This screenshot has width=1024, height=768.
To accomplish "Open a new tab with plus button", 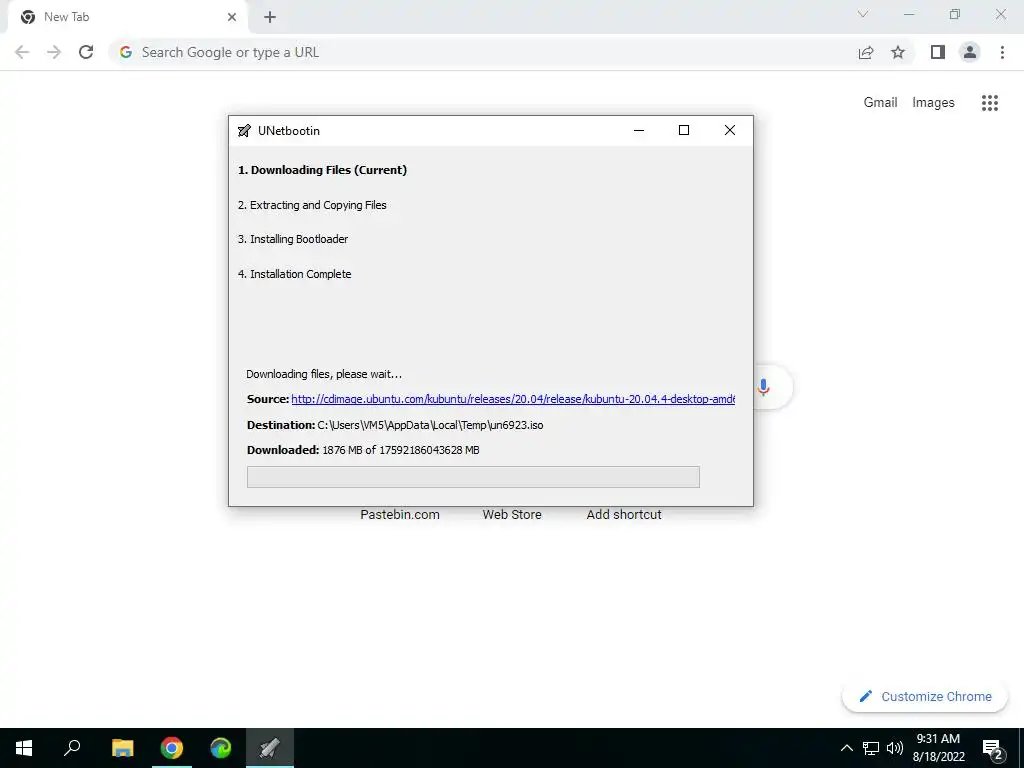I will pyautogui.click(x=270, y=17).
